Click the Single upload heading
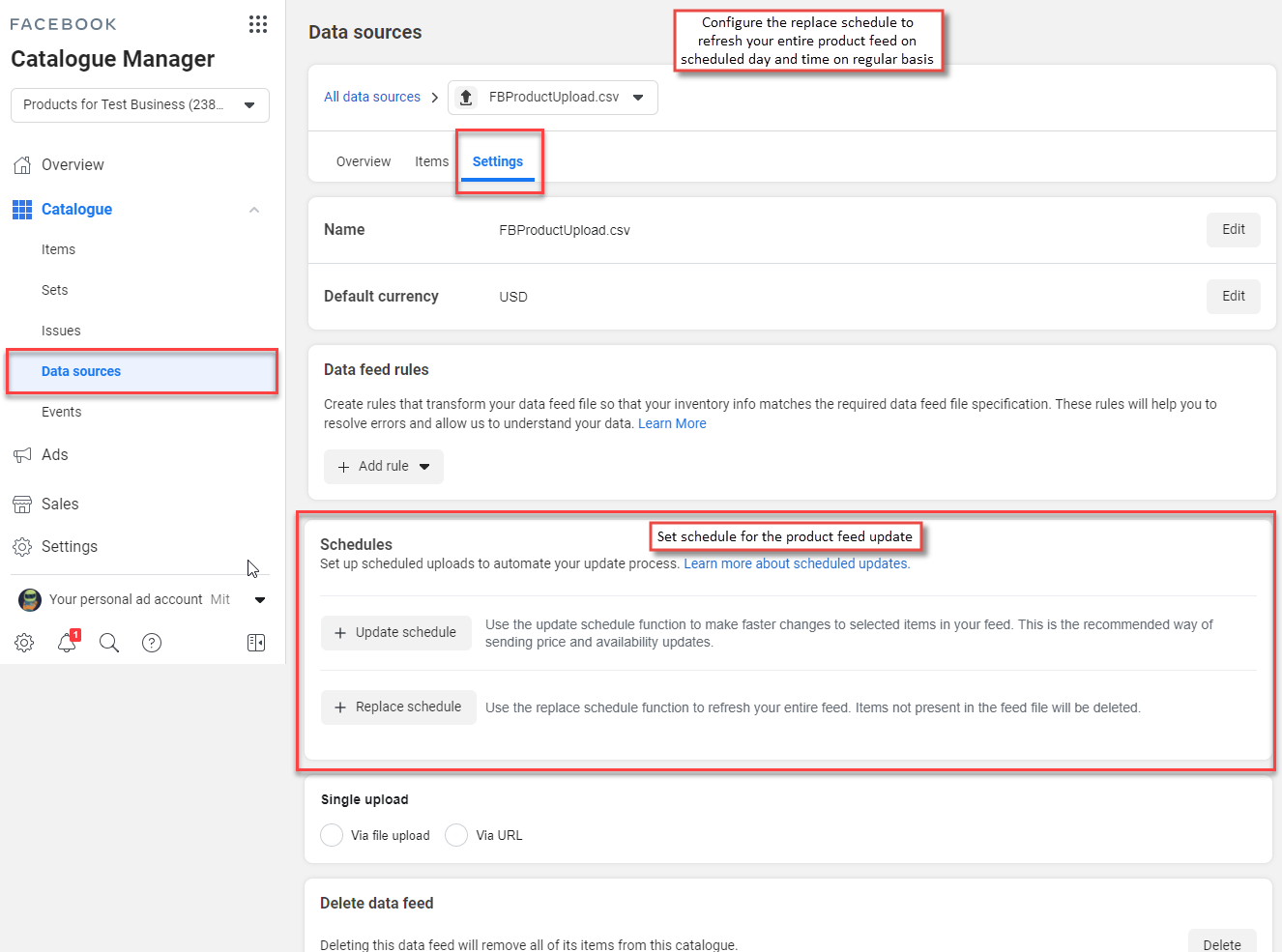 364,800
